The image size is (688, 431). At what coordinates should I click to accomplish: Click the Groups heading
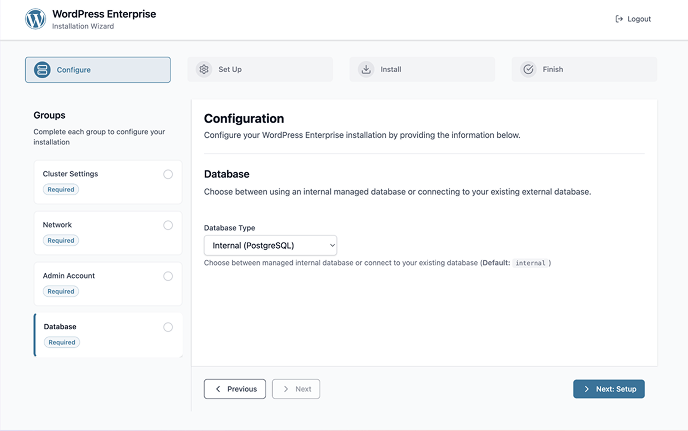click(50, 115)
